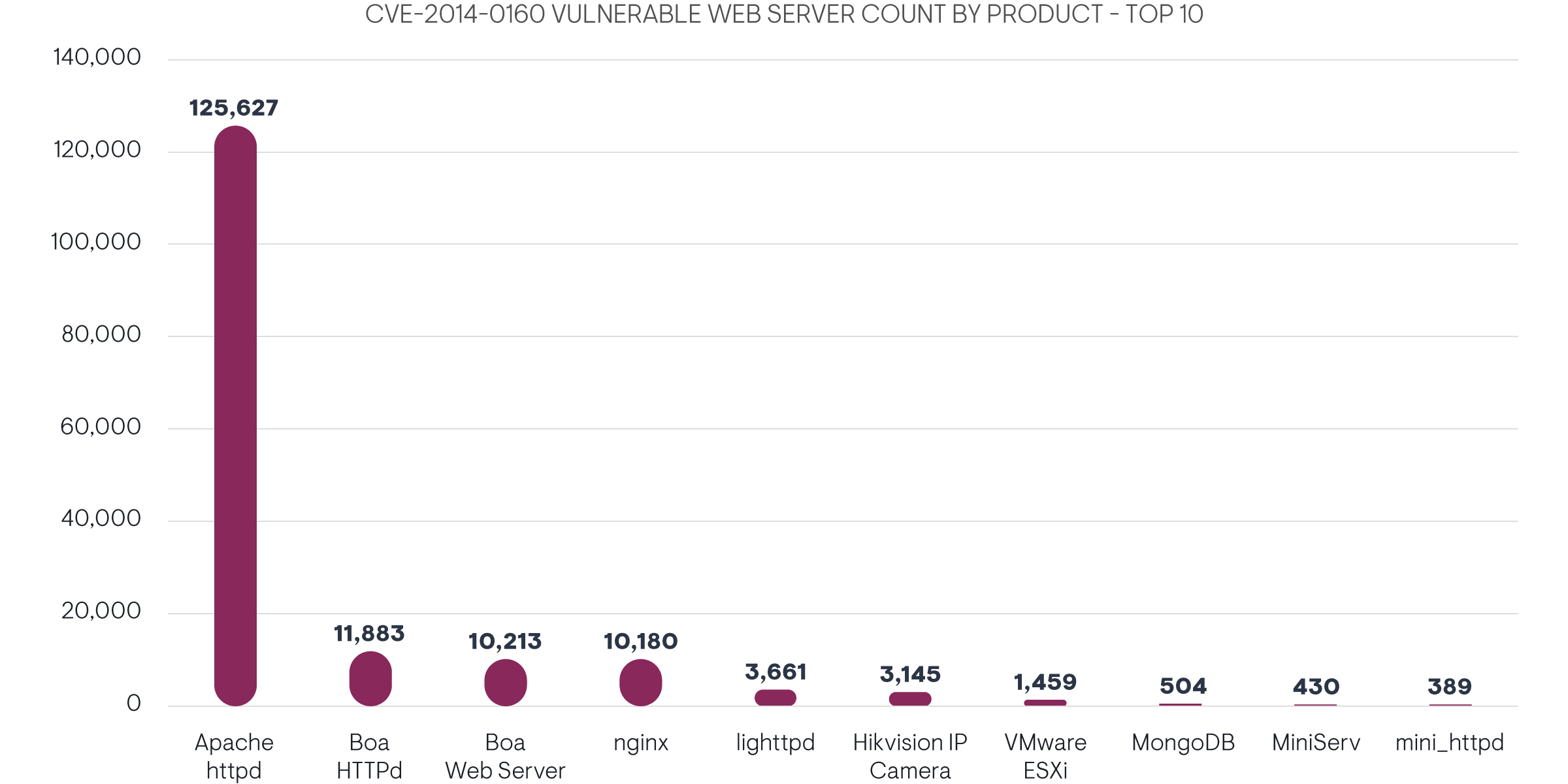Select the Boa HTTPd axis label
The width and height of the screenshot is (1568, 784).
pos(369,757)
